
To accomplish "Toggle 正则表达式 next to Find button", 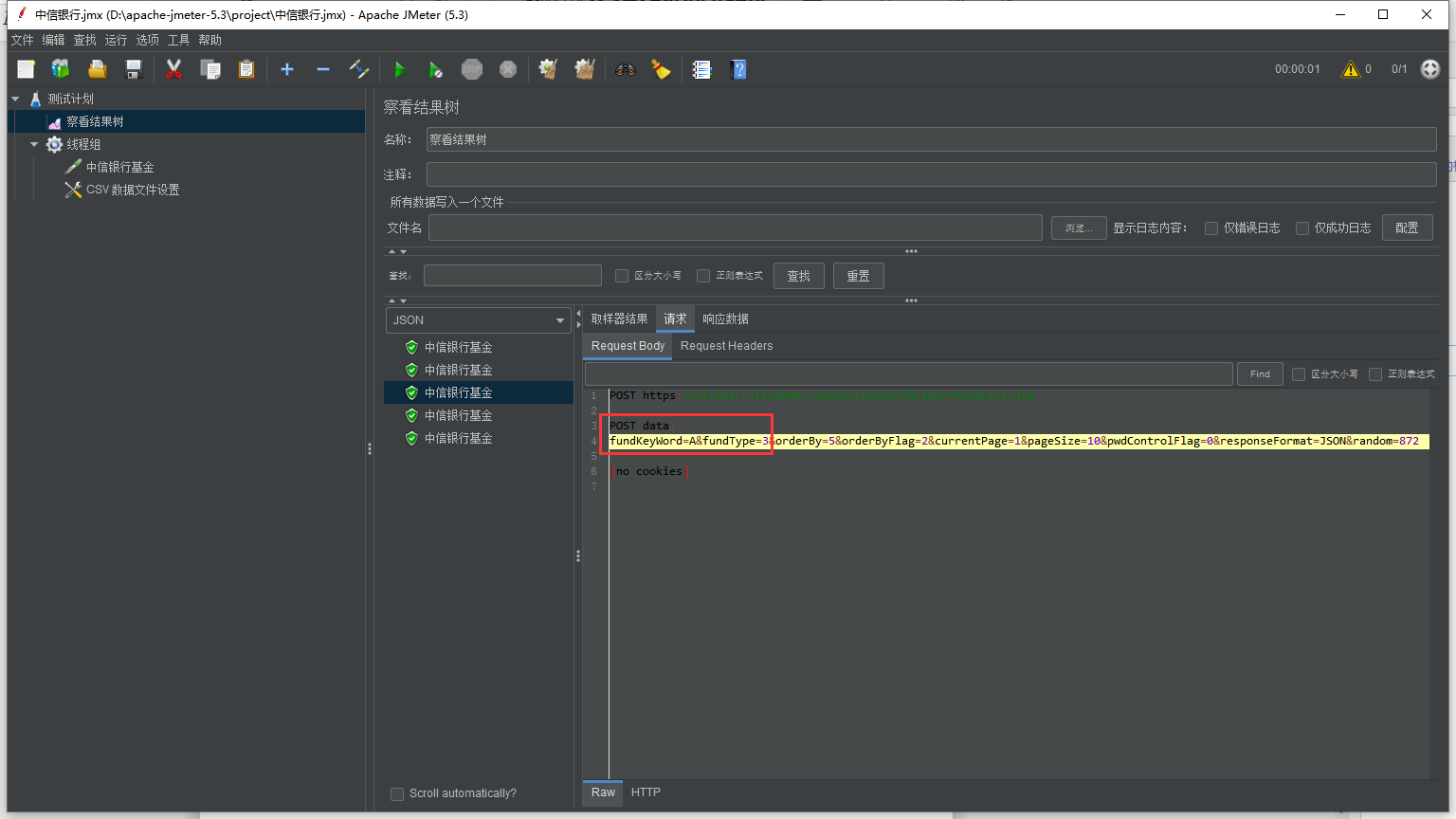I will (1375, 374).
